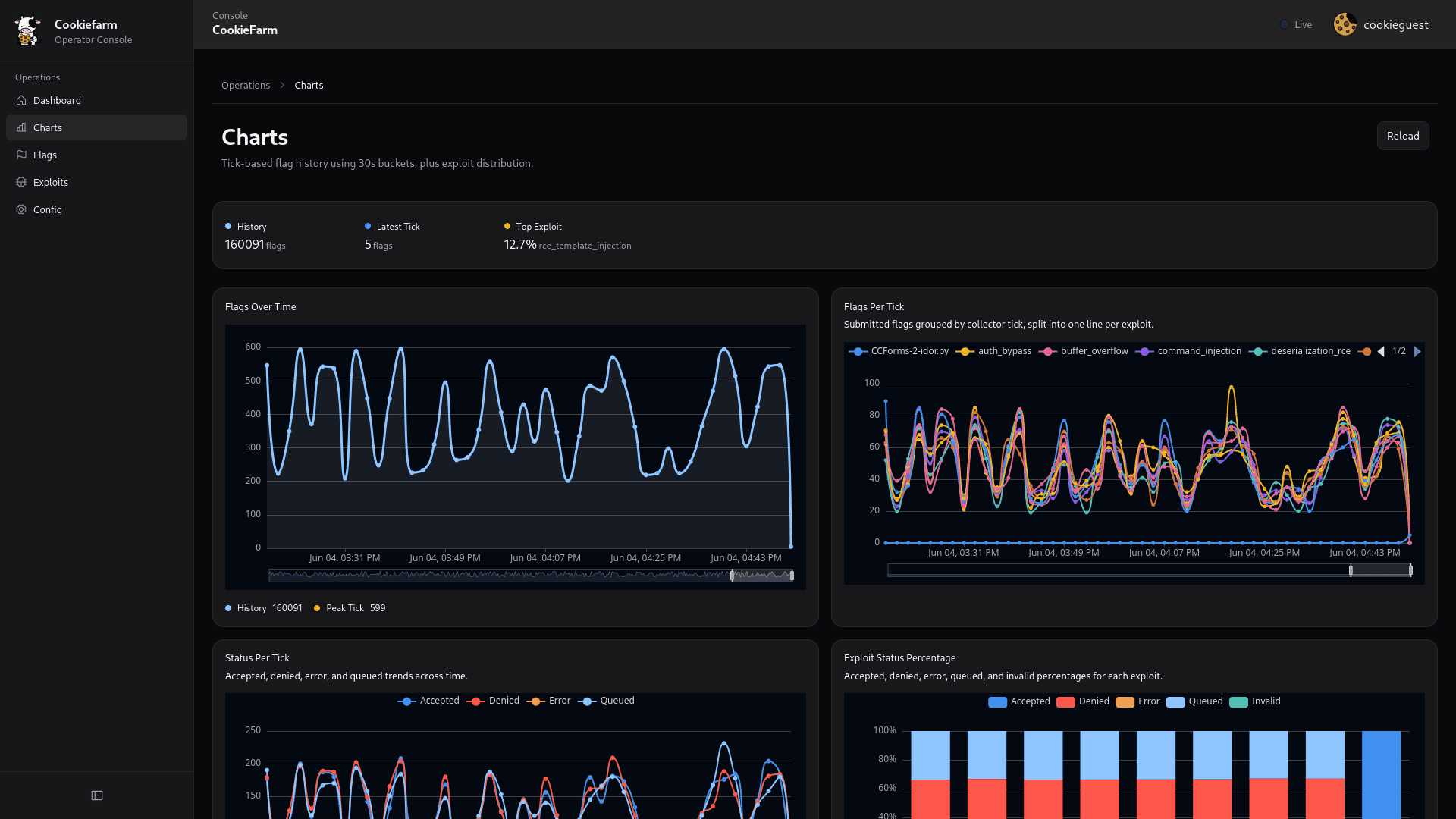Viewport: 1456px width, 819px height.
Task: Click Top Exploit 12.7% rce_template_injection stat
Action: point(568,237)
